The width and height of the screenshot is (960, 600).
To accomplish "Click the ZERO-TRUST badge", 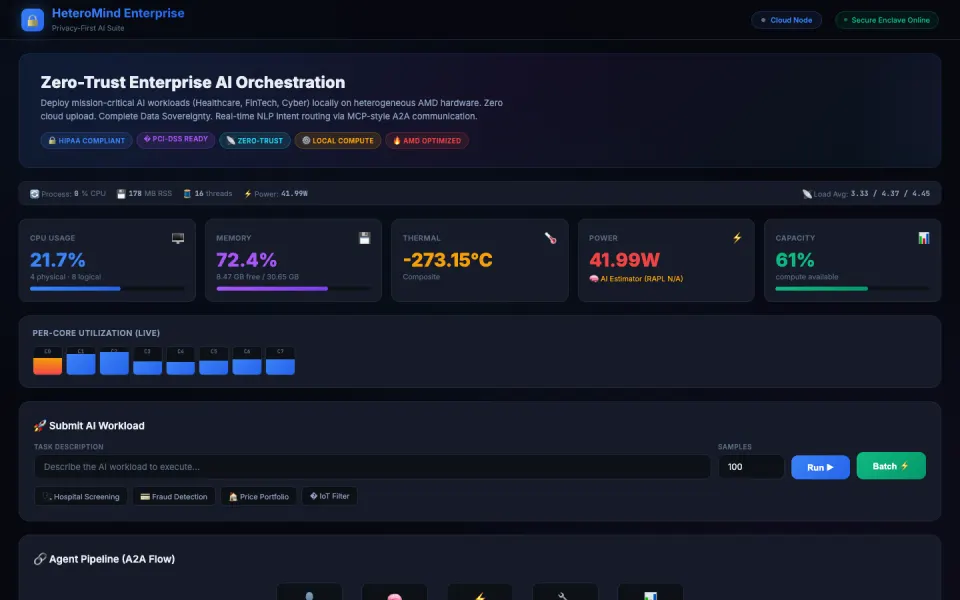I will (x=255, y=141).
